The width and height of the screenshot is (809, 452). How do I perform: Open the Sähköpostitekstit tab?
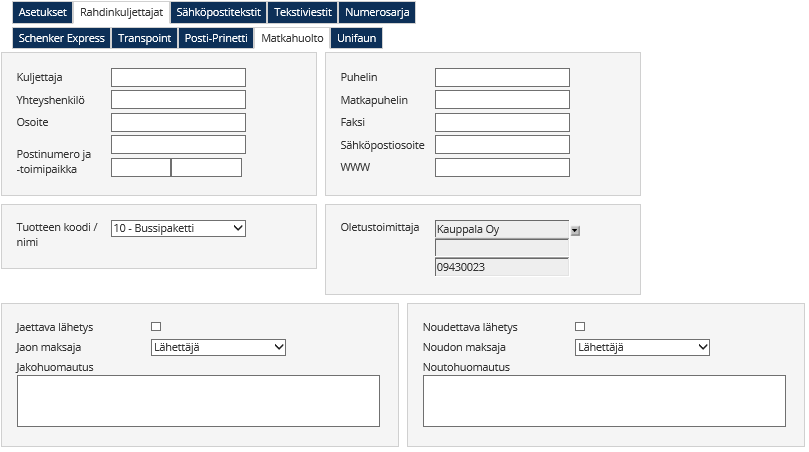[x=218, y=13]
